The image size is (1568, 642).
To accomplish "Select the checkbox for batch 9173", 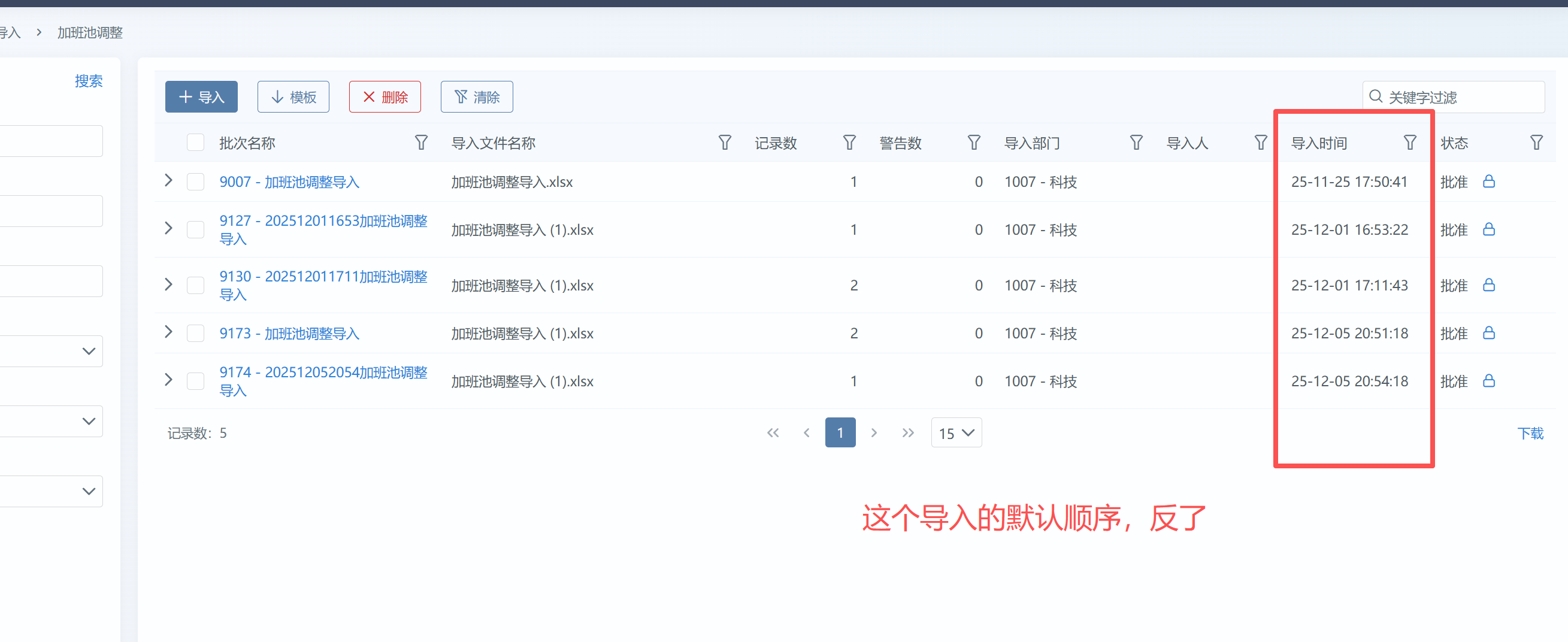I will click(x=195, y=334).
